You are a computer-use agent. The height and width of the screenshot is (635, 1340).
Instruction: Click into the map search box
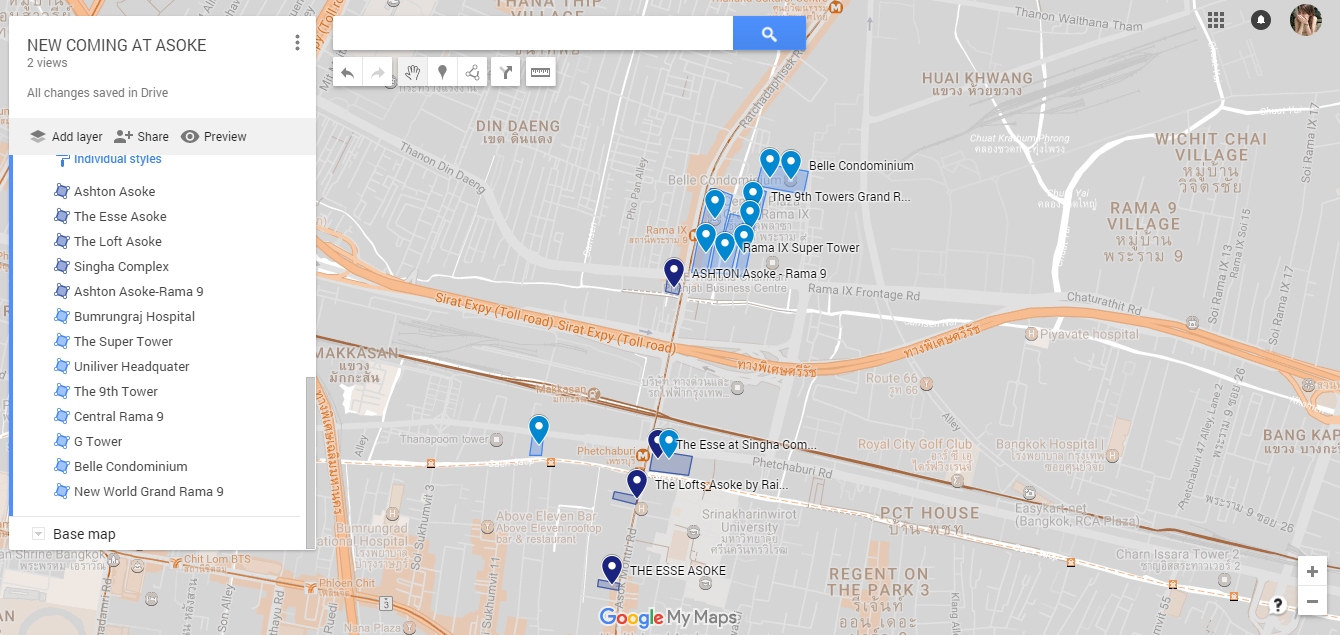533,34
